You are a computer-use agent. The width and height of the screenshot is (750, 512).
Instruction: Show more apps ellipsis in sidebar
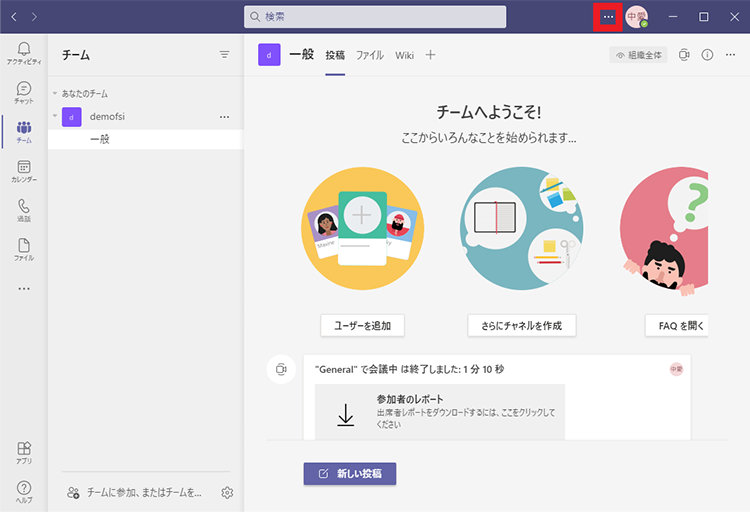pyautogui.click(x=24, y=289)
